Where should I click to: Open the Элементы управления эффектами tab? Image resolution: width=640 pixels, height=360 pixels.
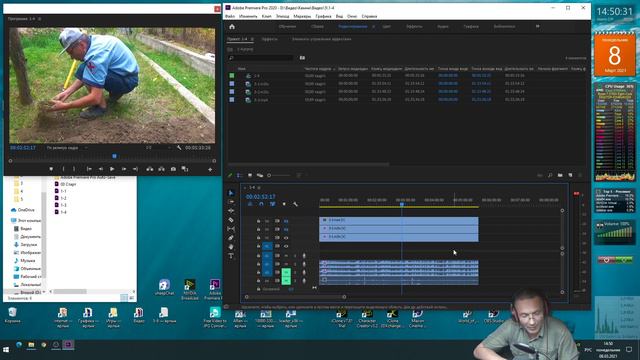322,39
